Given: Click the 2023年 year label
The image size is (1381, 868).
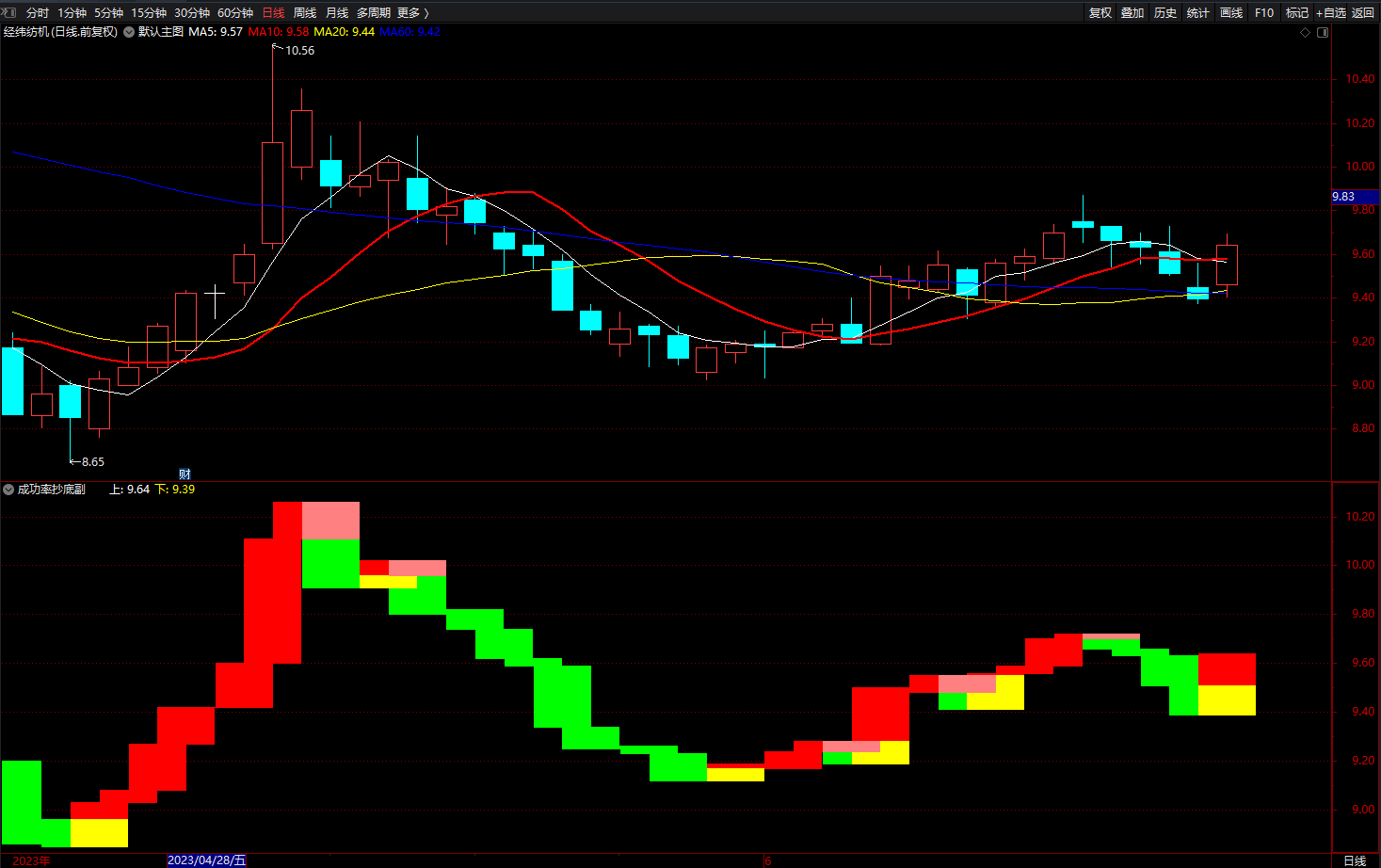Looking at the screenshot, I should 31,860.
